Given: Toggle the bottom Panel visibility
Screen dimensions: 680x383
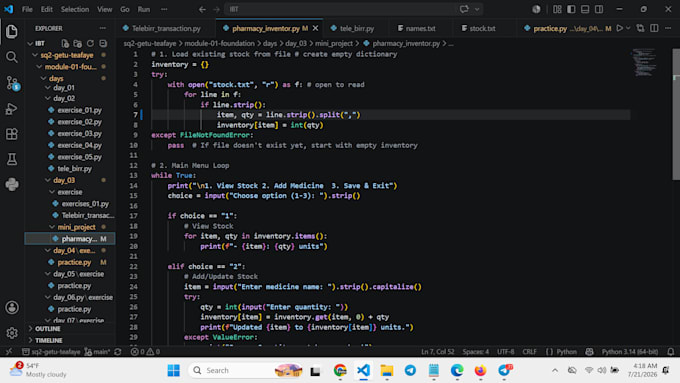Looking at the screenshot, I should (x=585, y=9).
